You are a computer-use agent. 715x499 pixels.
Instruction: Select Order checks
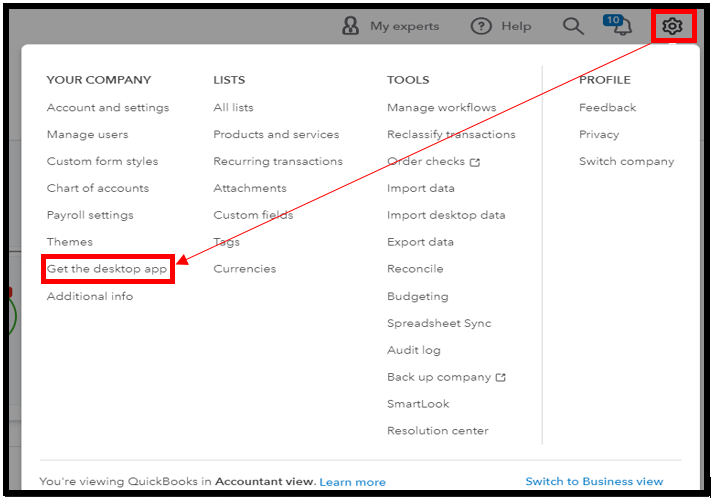(x=426, y=161)
